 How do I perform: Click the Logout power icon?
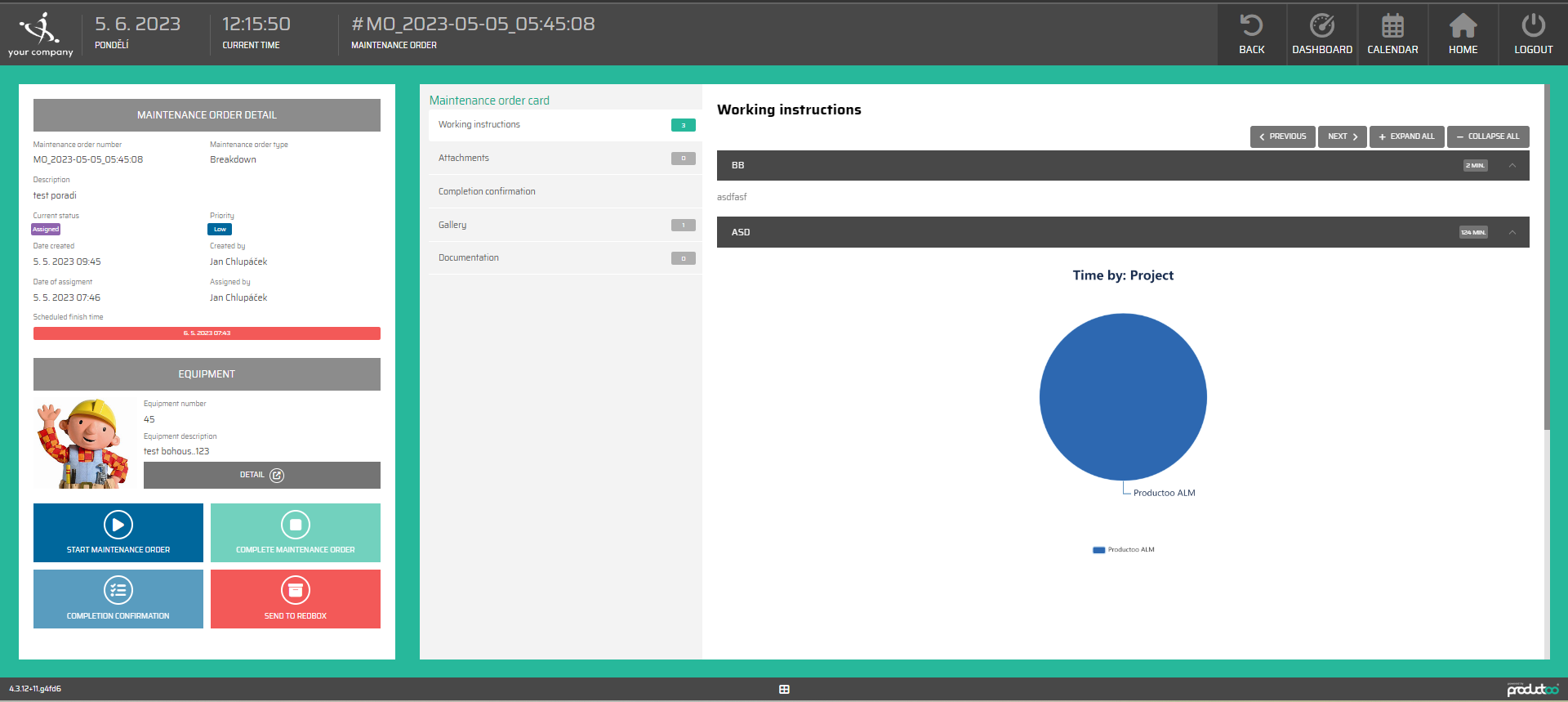(1533, 26)
